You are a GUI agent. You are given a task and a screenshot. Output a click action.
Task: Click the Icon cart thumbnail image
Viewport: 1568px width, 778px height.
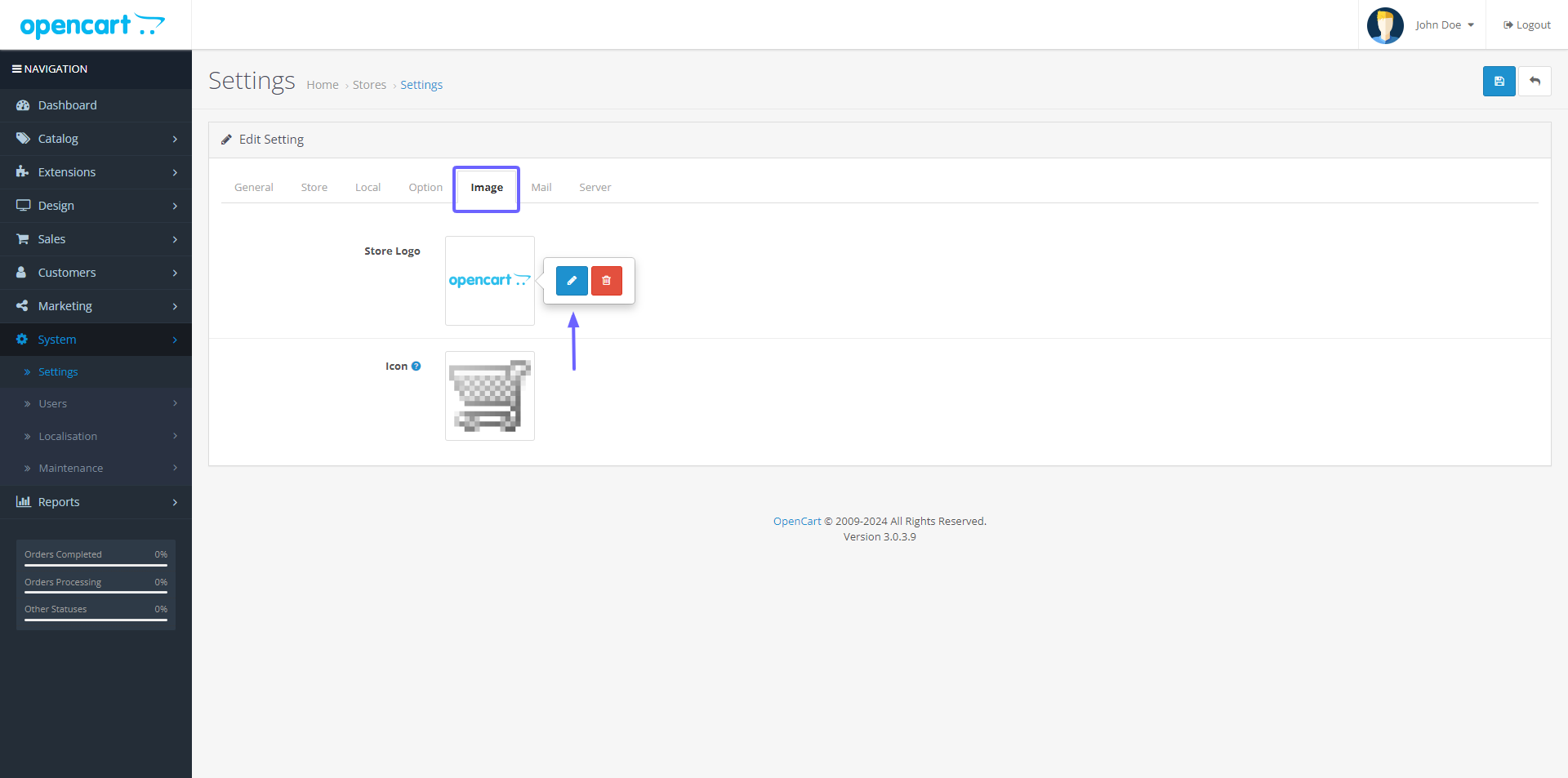click(x=490, y=396)
